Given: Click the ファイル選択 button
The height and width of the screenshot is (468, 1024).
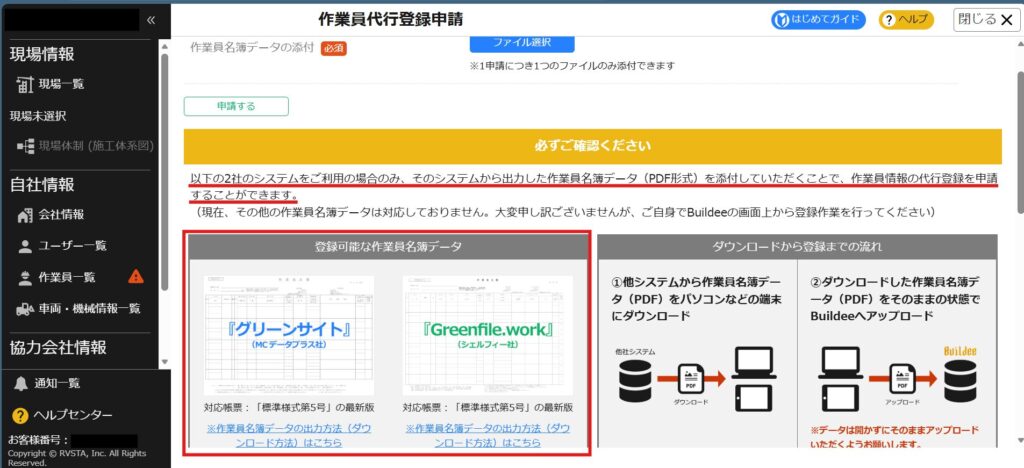Looking at the screenshot, I should [x=522, y=43].
